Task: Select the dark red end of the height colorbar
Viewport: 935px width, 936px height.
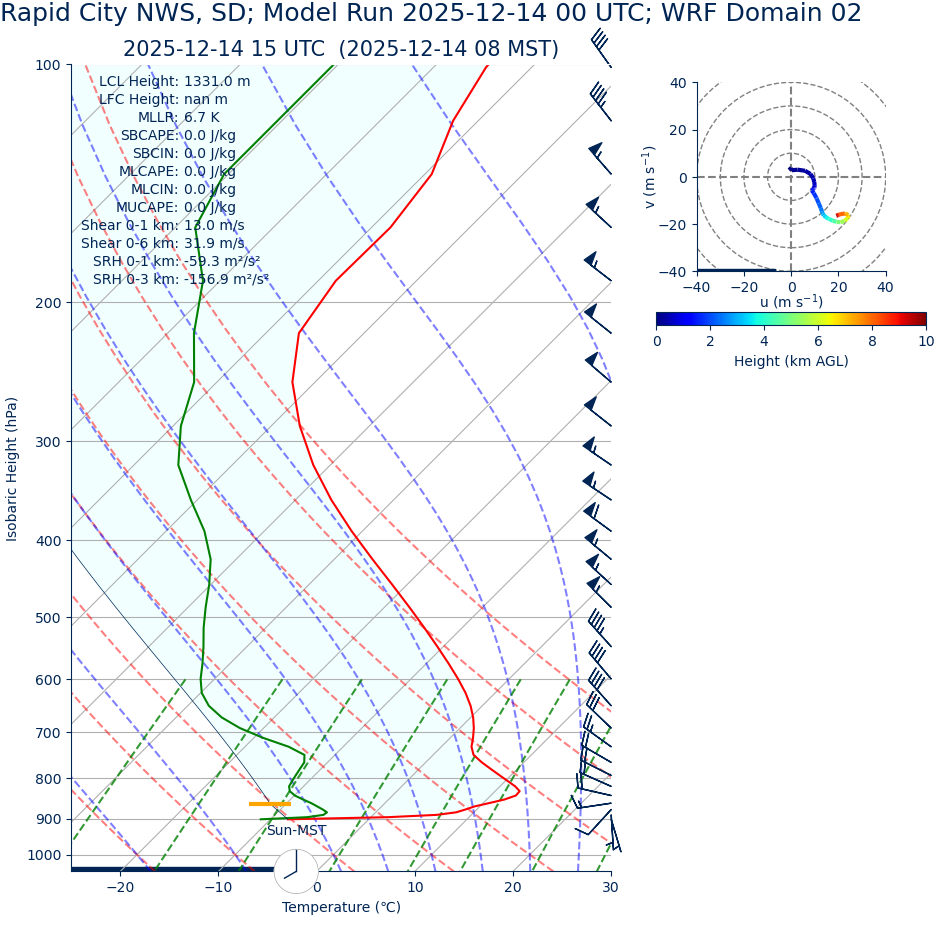Action: [921, 319]
